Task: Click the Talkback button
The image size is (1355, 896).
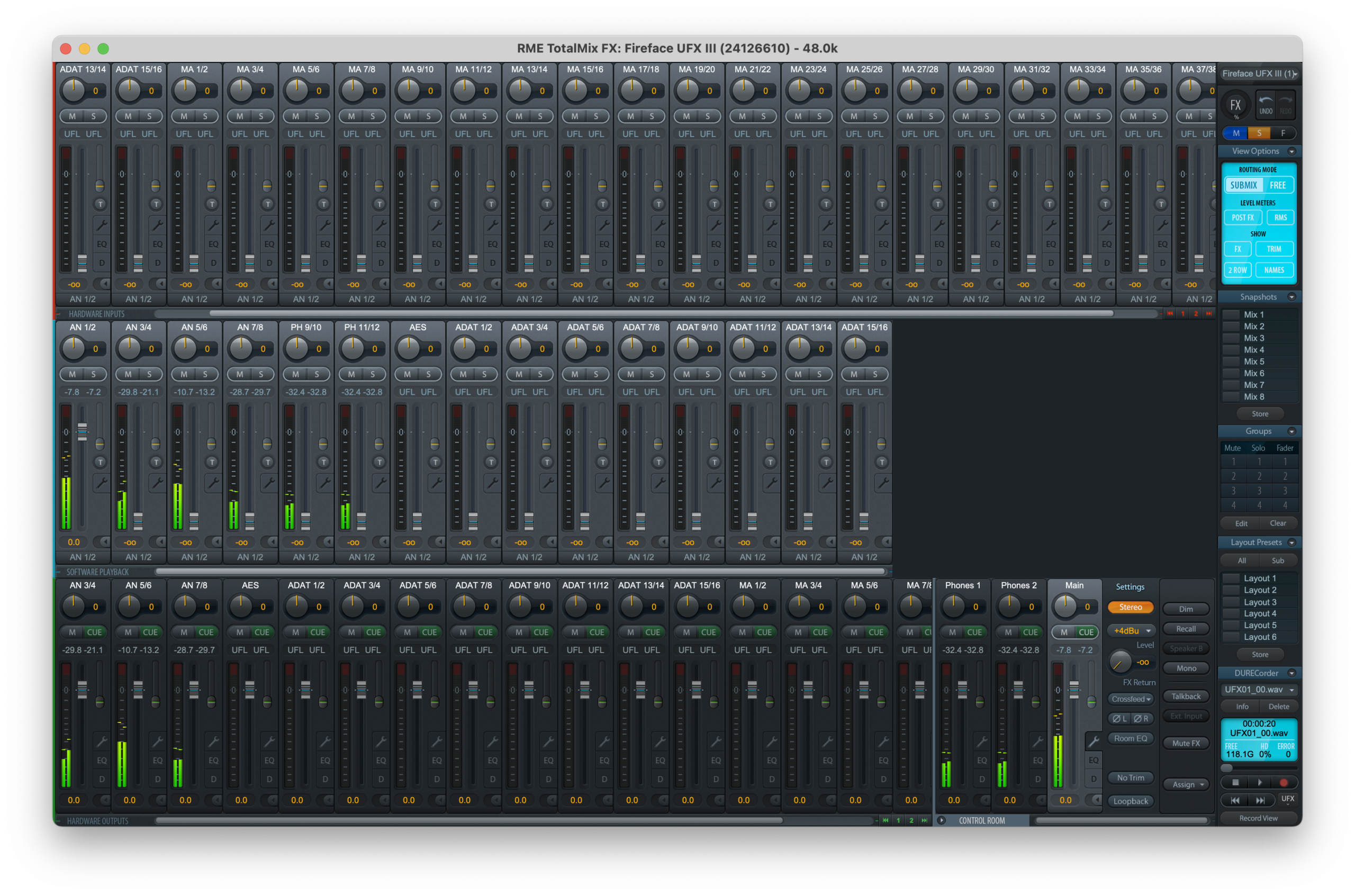Action: tap(1186, 696)
